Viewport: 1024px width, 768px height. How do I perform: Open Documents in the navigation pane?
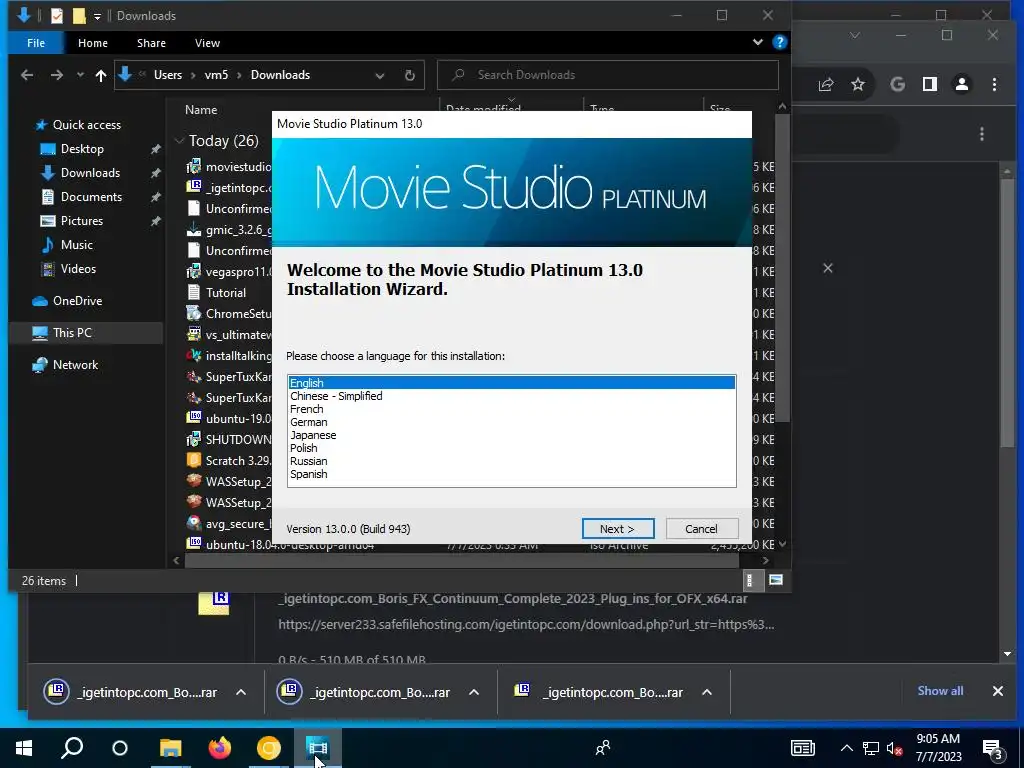tap(91, 197)
